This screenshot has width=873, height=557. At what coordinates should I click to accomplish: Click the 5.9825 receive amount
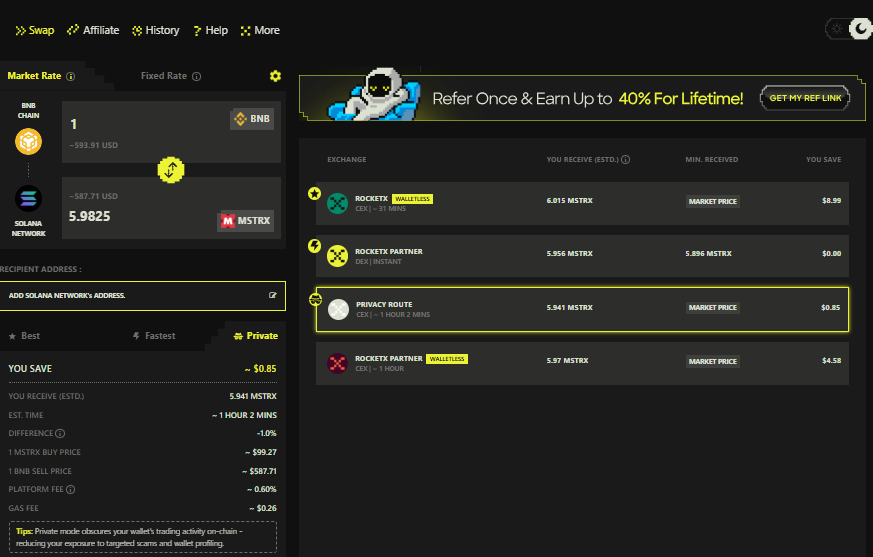click(90, 216)
